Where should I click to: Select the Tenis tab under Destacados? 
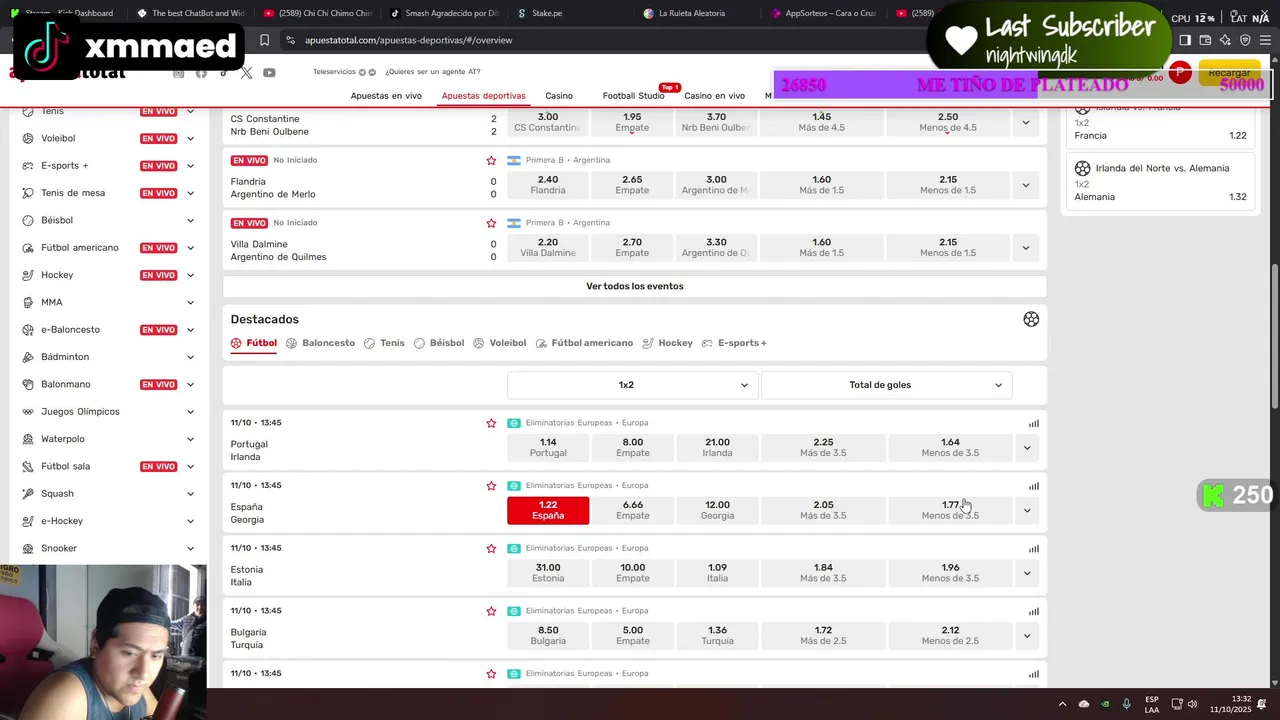pyautogui.click(x=384, y=343)
